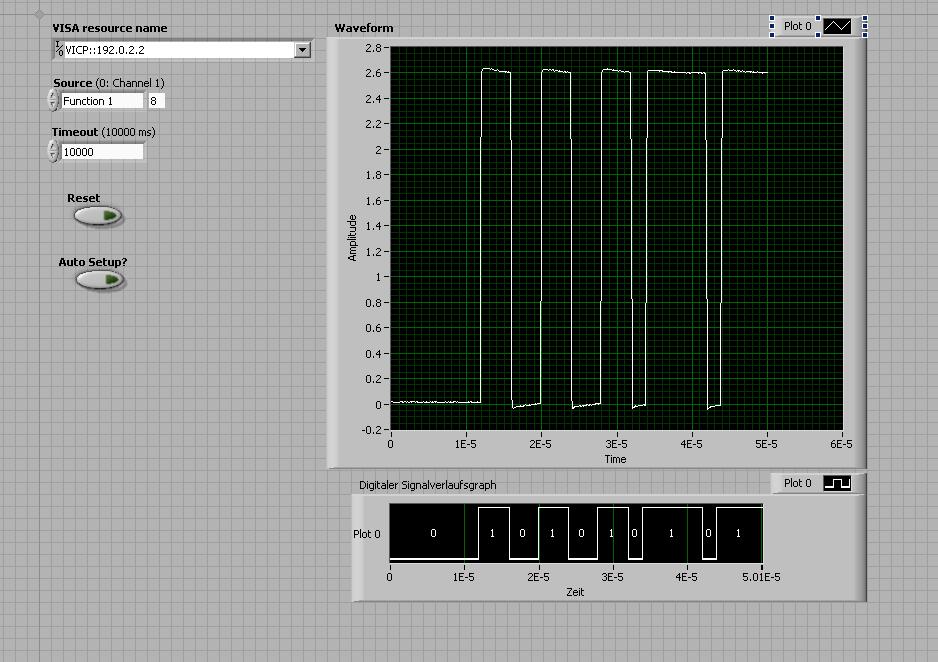Viewport: 938px width, 662px height.
Task: Click the Timeout increment/decrement stepper
Action: 53,152
